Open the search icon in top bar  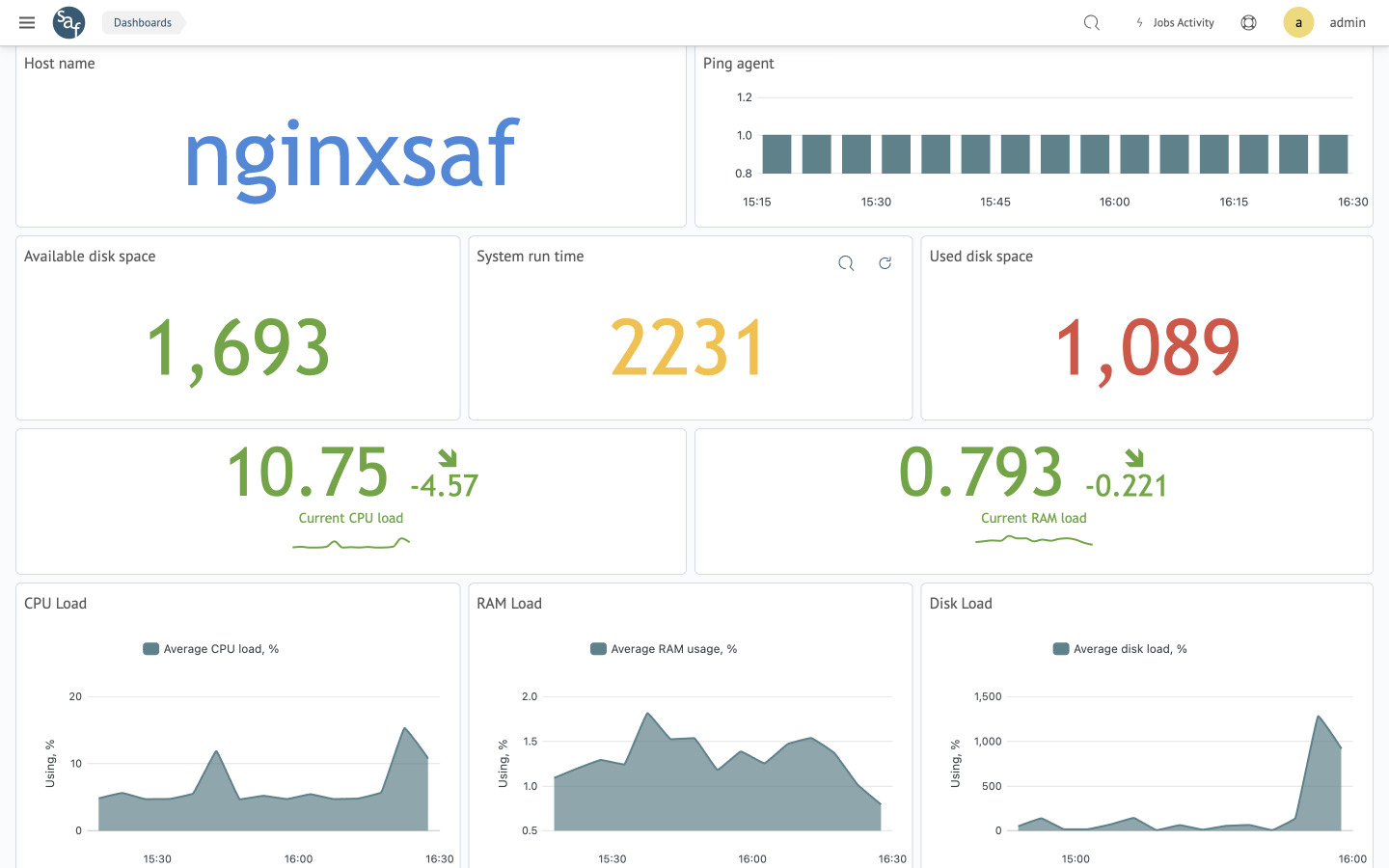point(1091,22)
